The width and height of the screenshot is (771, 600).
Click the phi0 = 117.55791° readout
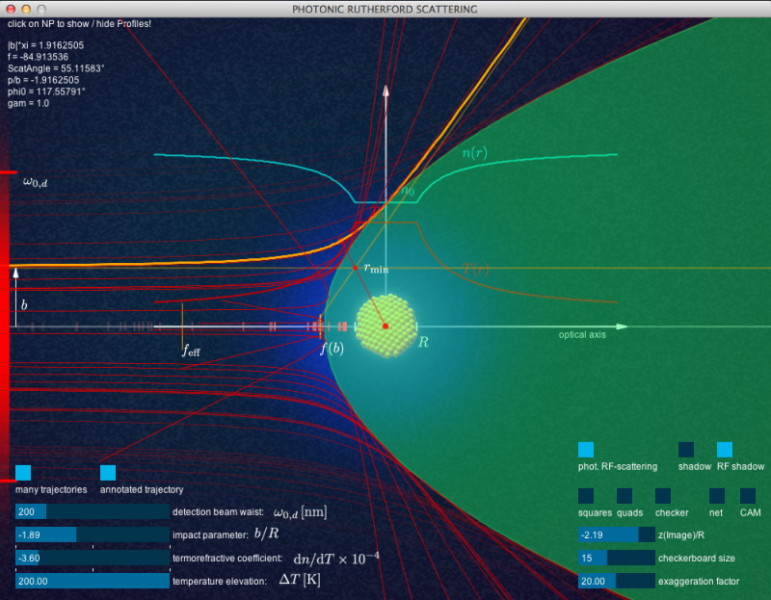coord(46,91)
